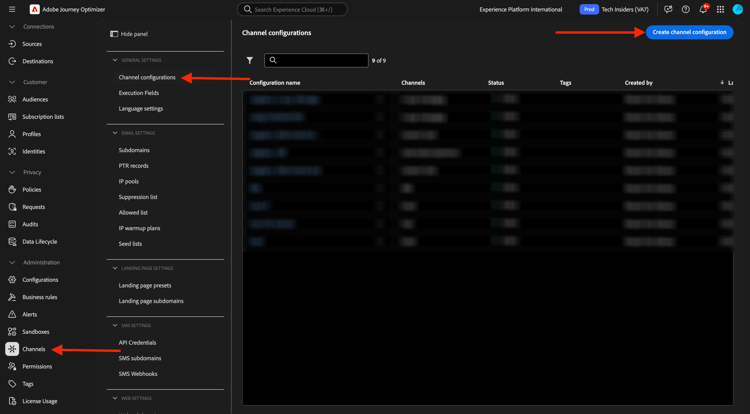Screen dimensions: 750x414
Task: Collapse the Administration section
Action: [x=12, y=262]
